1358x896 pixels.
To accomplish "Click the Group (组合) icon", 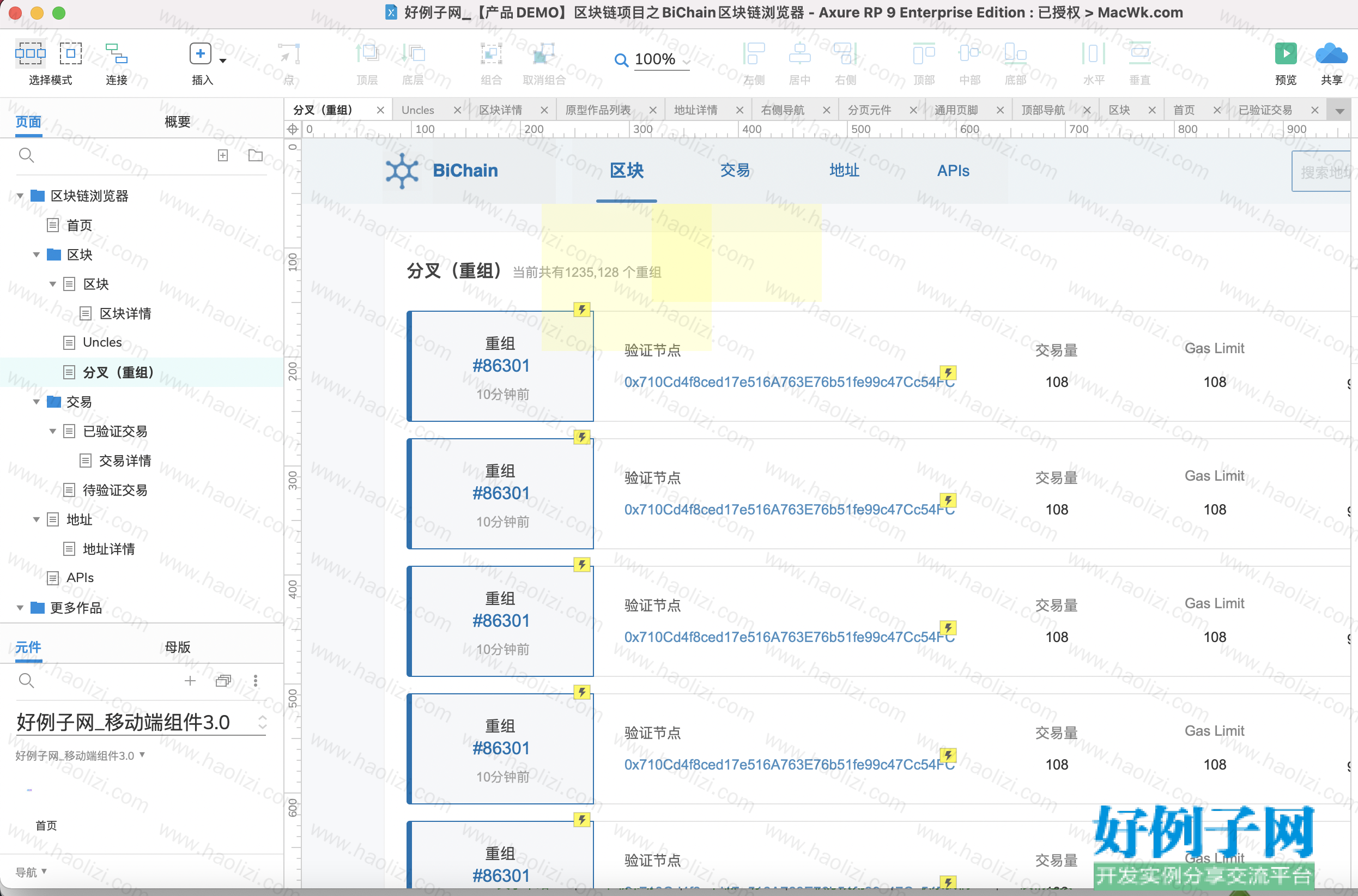I will [491, 54].
